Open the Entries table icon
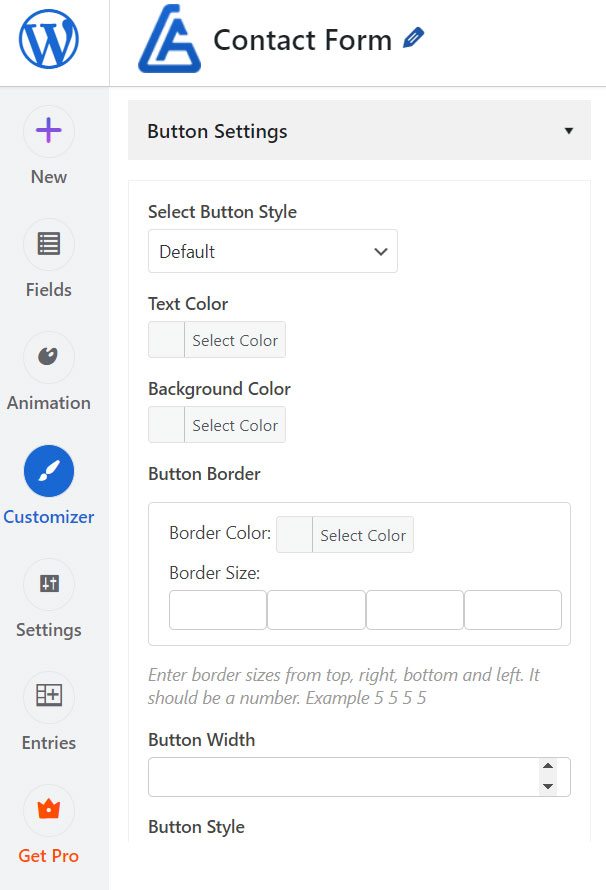The image size is (606, 890). coord(48,697)
